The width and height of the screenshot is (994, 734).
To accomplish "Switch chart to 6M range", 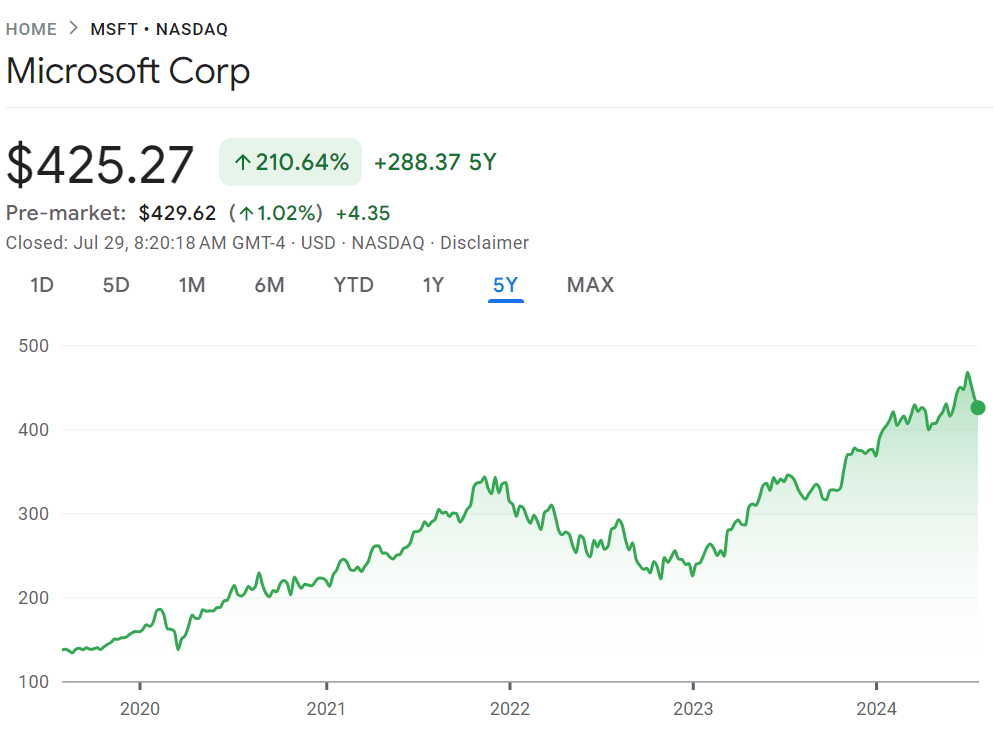I will coord(269,285).
